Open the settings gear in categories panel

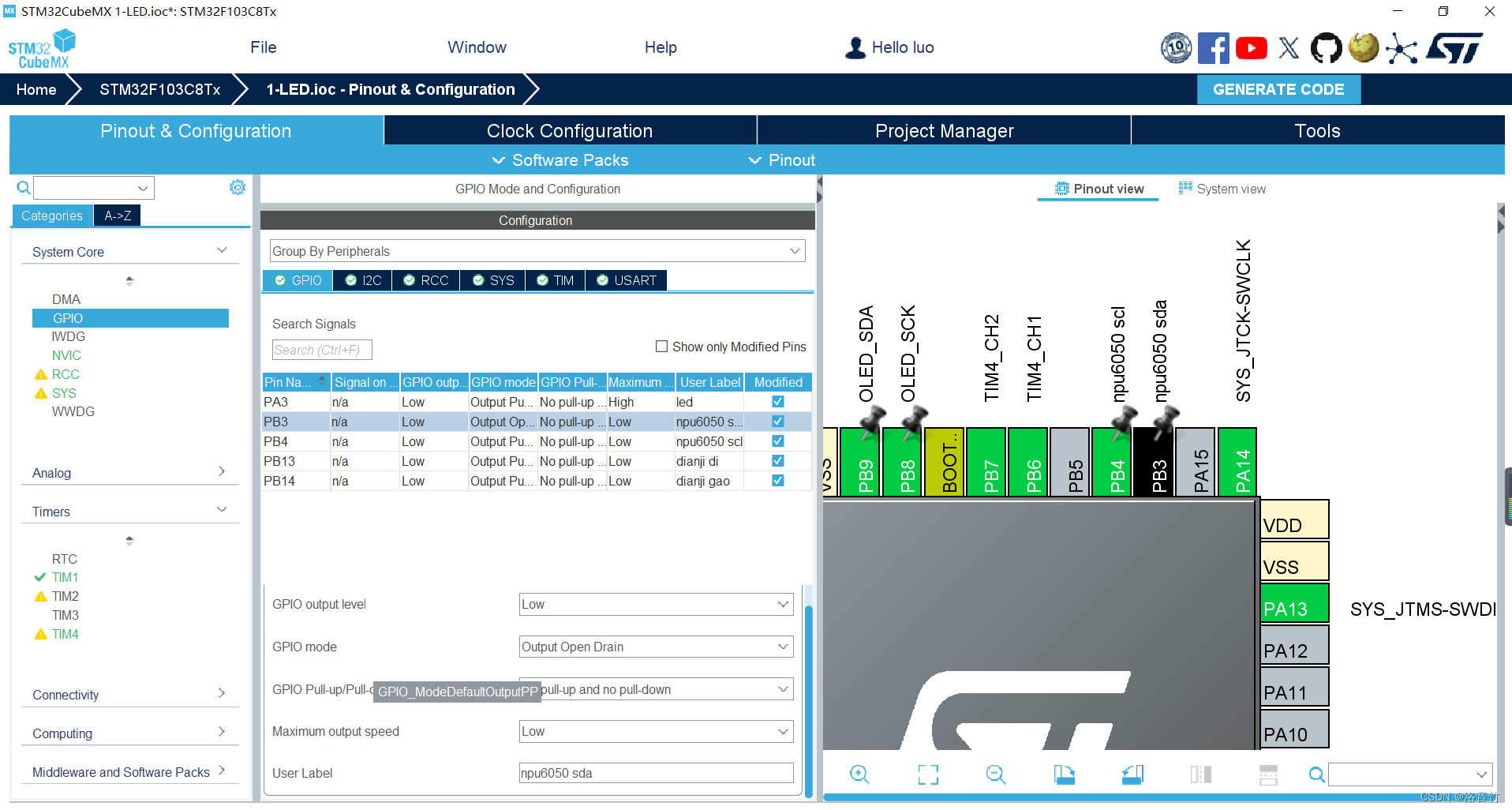coord(237,187)
